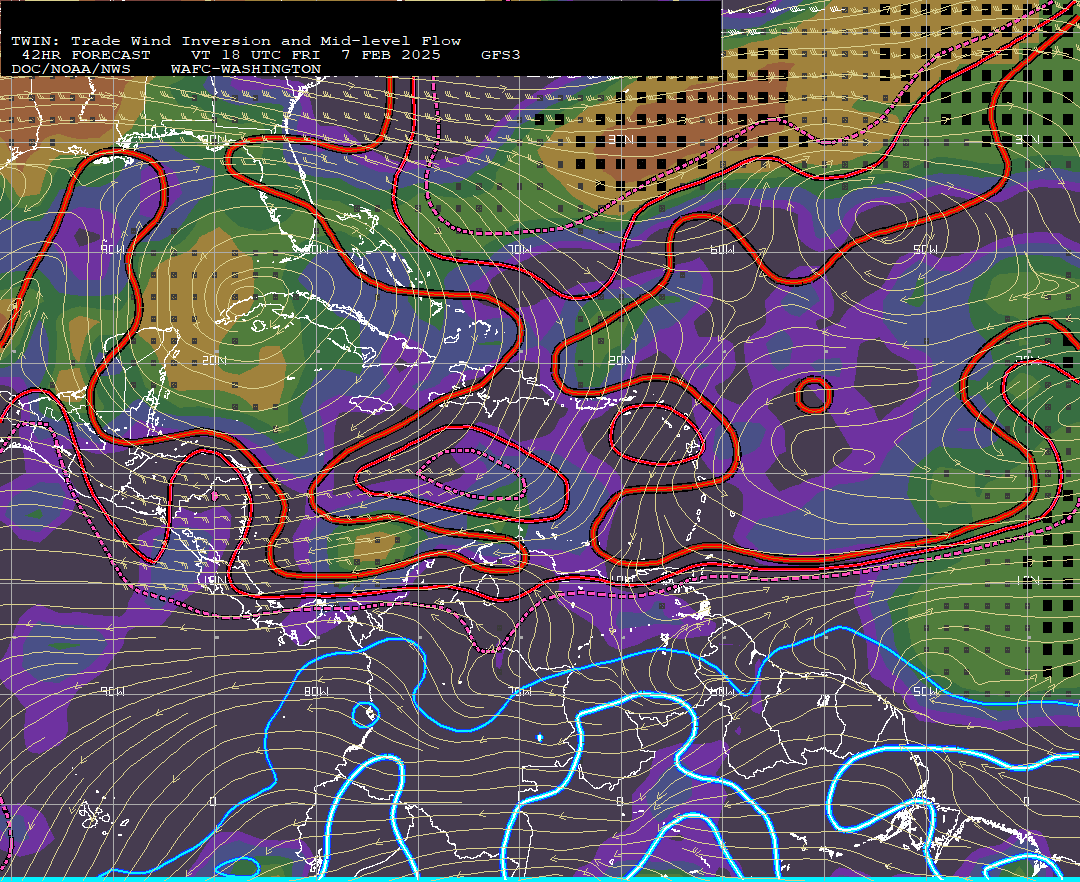Click the 90W label in the Gulf of Mexico
Viewport: 1080px width, 882px height.
pos(112,250)
